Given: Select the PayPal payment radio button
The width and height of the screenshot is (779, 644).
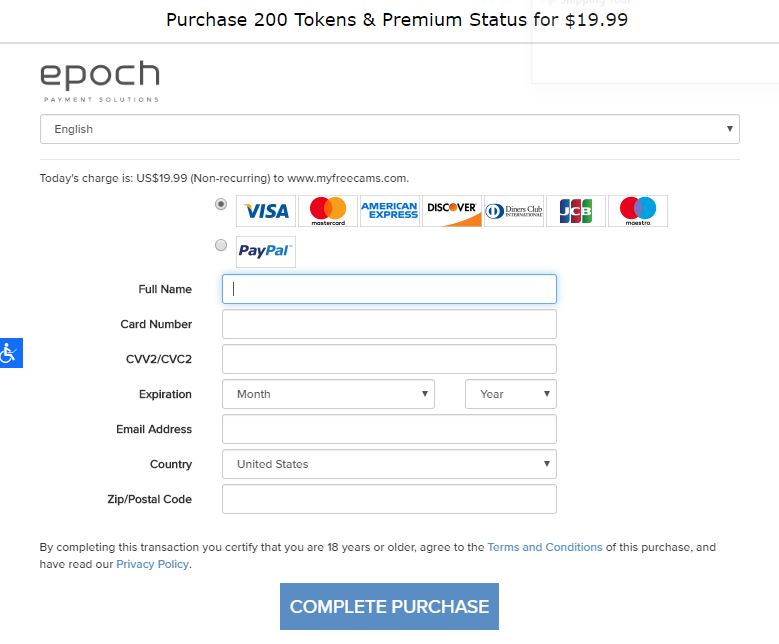Looking at the screenshot, I should (x=221, y=245).
